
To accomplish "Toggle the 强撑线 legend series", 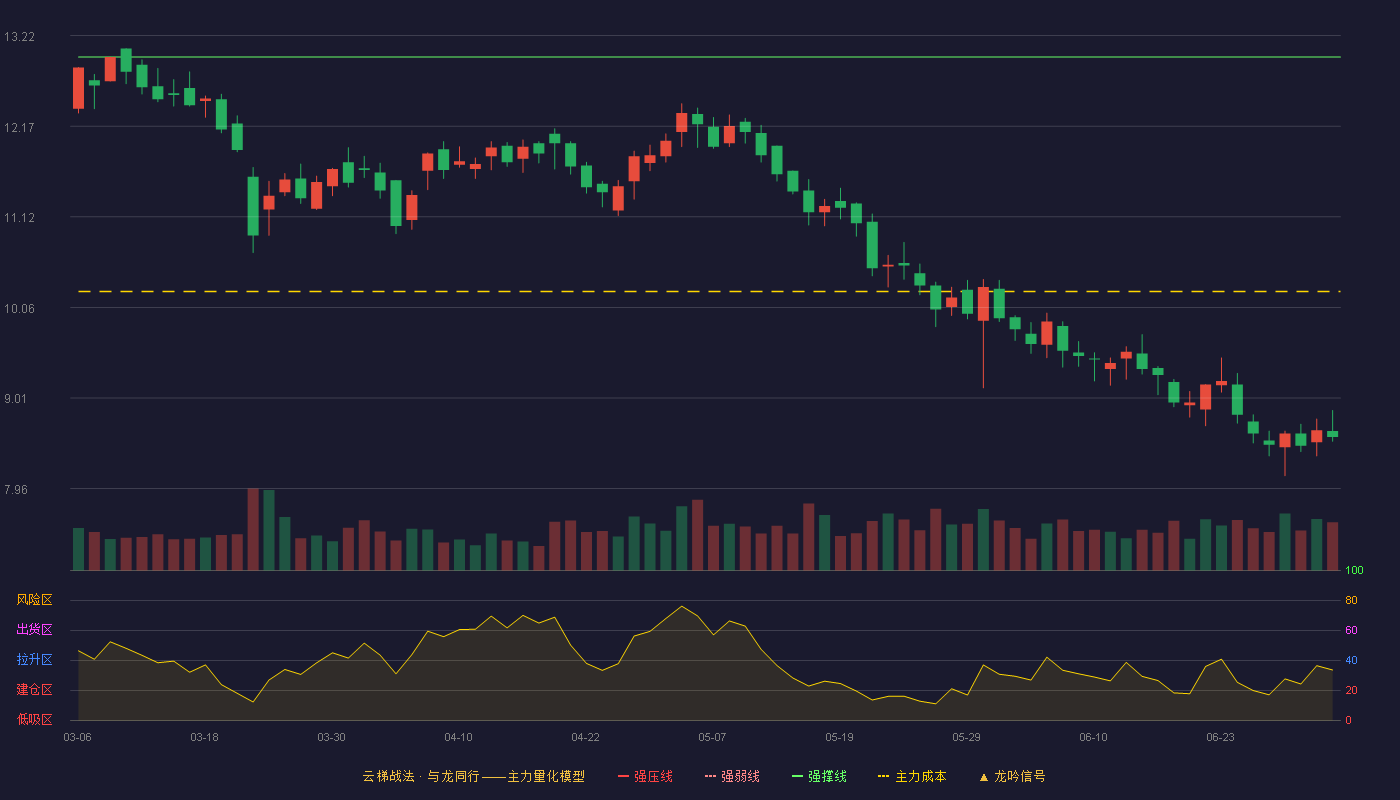I will point(819,776).
